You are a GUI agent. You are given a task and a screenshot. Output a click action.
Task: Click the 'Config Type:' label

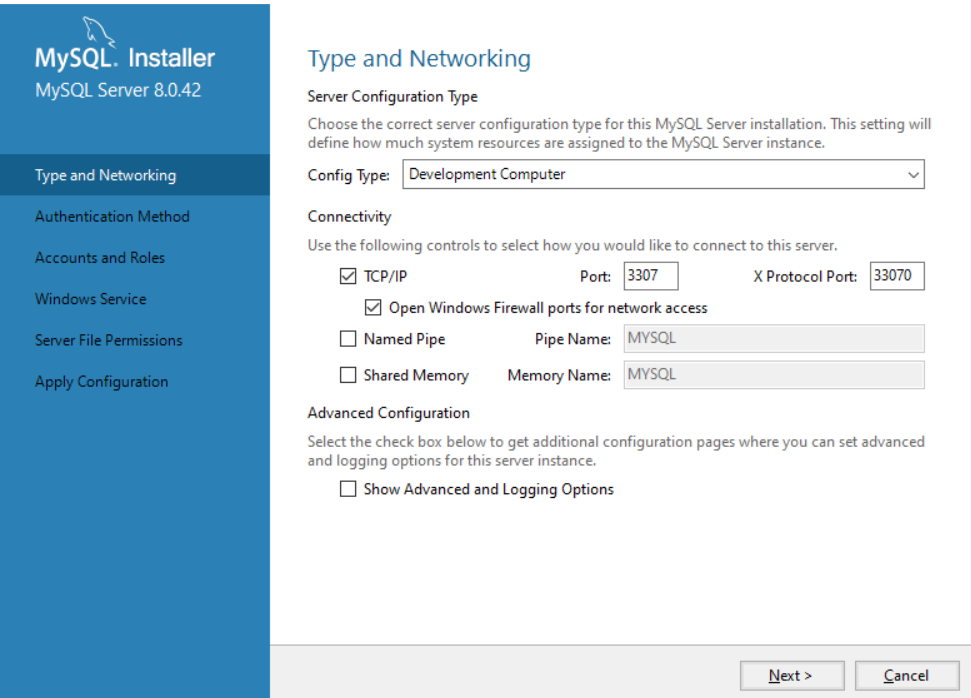(x=349, y=176)
